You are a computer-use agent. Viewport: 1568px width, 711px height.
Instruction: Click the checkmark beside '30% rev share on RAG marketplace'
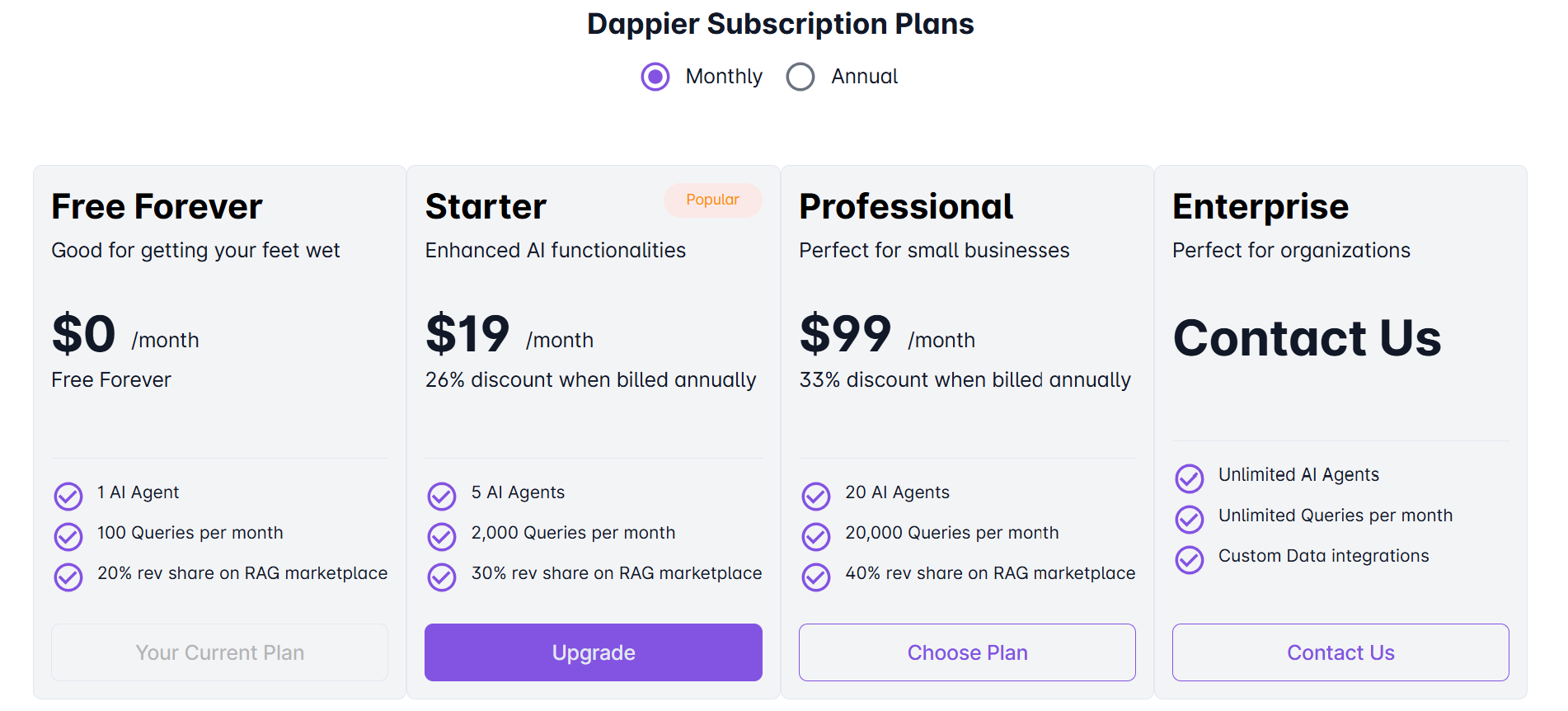coord(442,577)
